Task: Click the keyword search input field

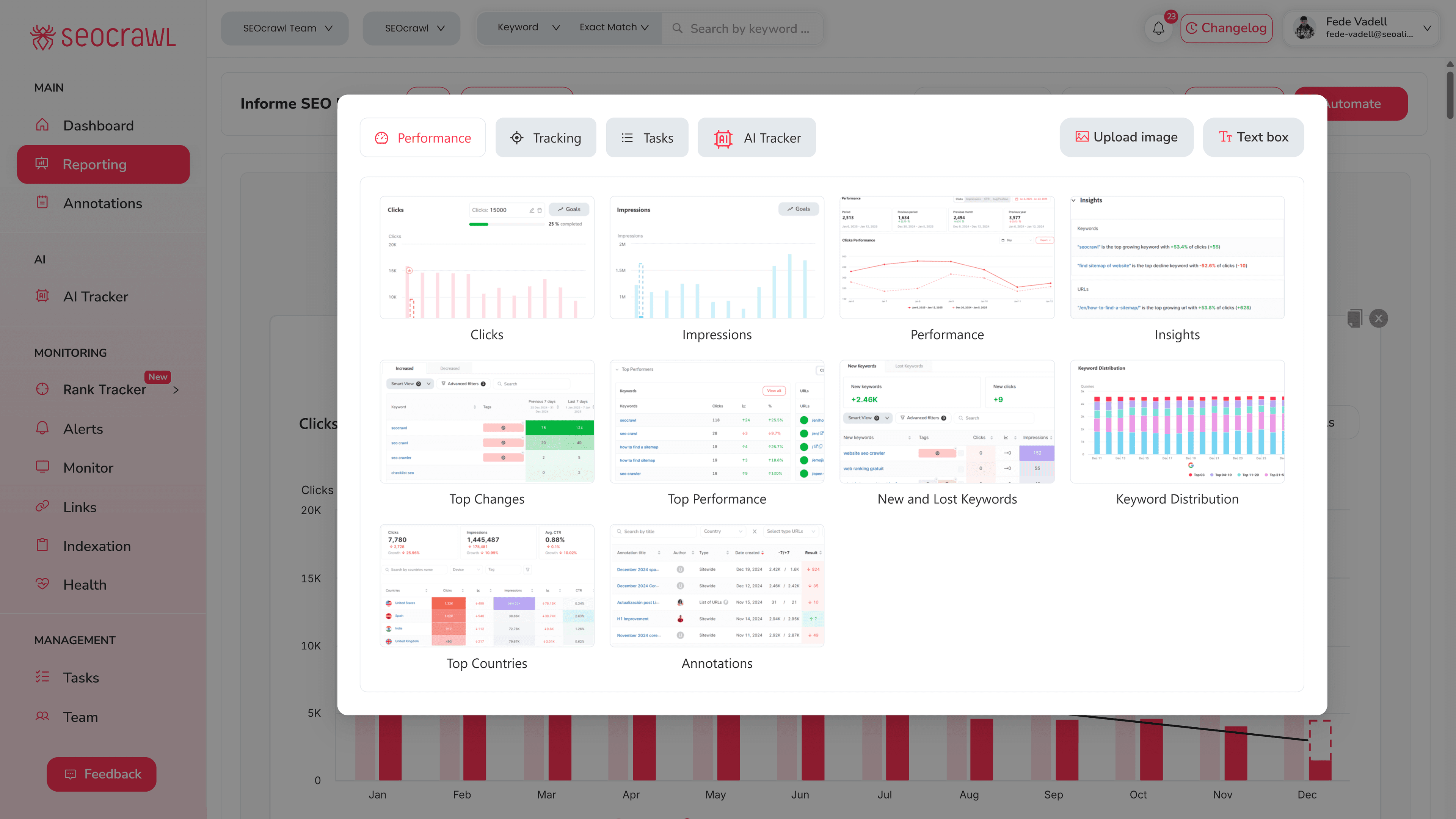Action: click(x=746, y=28)
